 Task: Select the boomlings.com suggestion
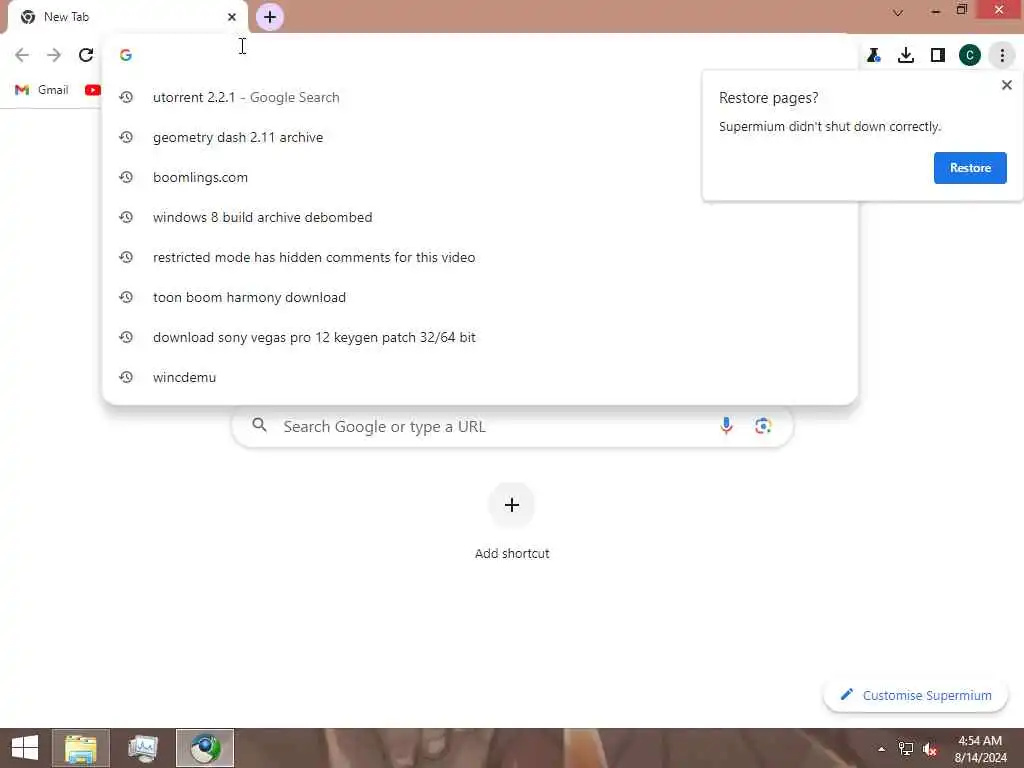(480, 177)
